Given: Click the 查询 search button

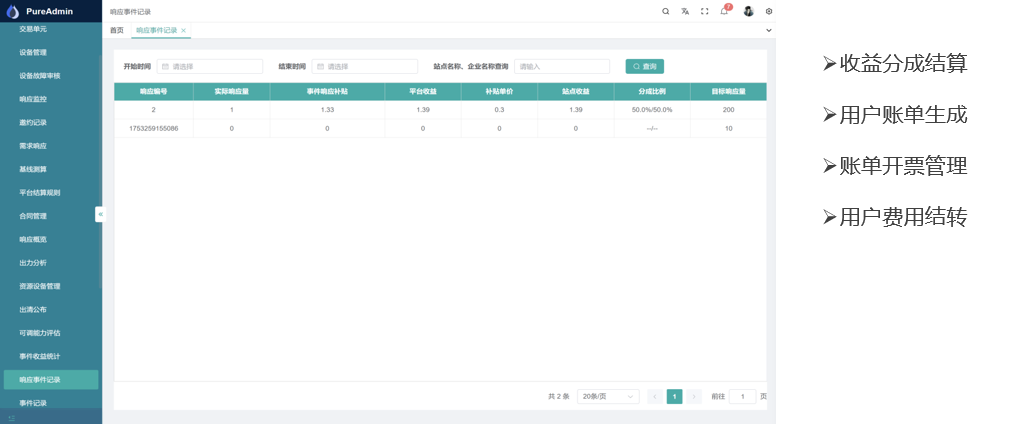Looking at the screenshot, I should 644,67.
